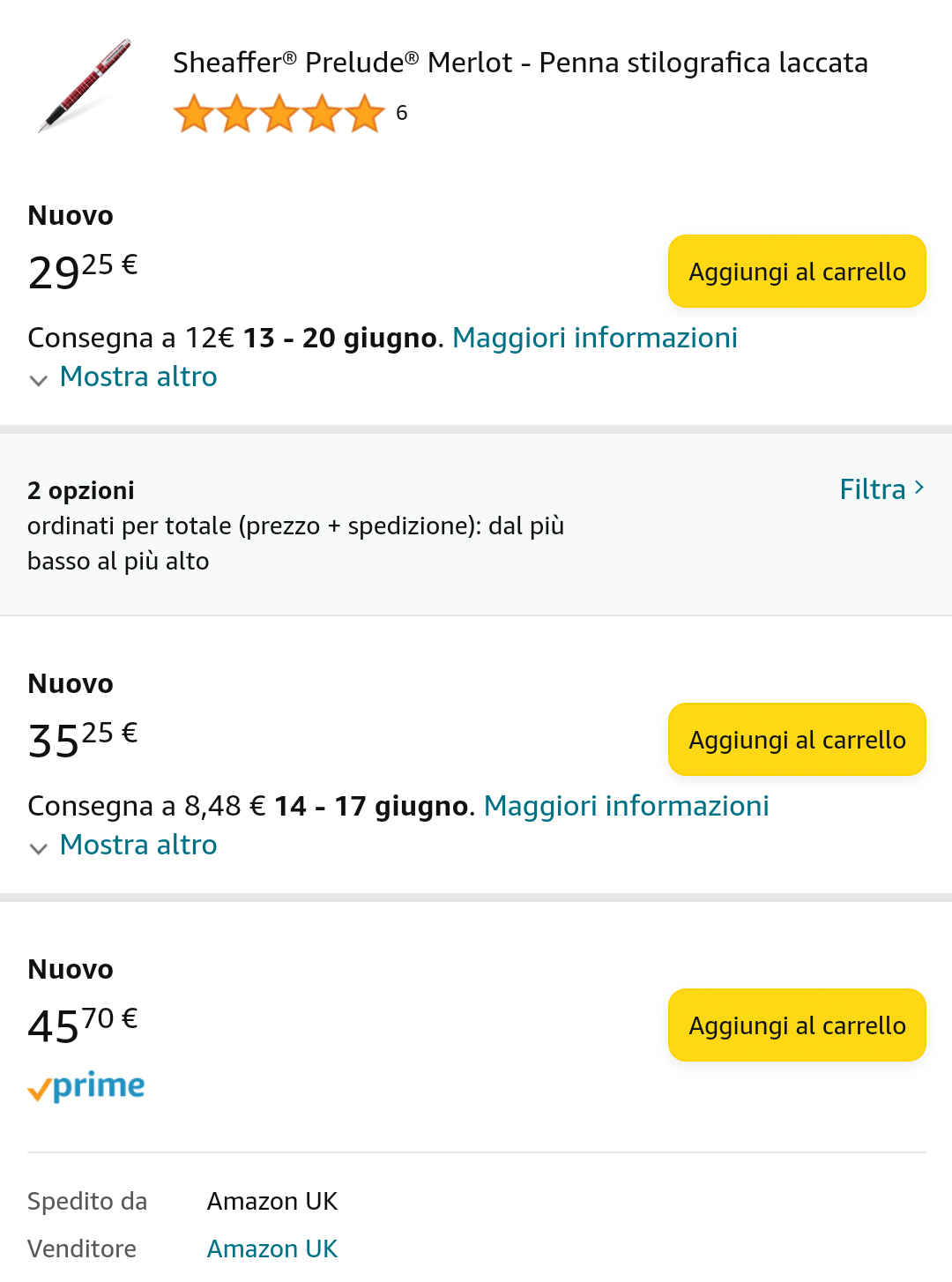The width and height of the screenshot is (952, 1282).
Task: Click the 45,70 € price
Action: [83, 1025]
